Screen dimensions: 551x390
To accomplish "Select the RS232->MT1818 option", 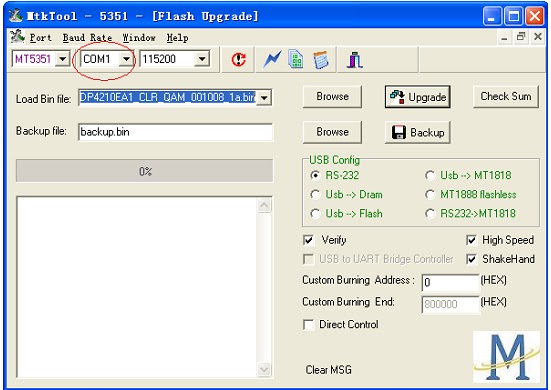I will (430, 213).
